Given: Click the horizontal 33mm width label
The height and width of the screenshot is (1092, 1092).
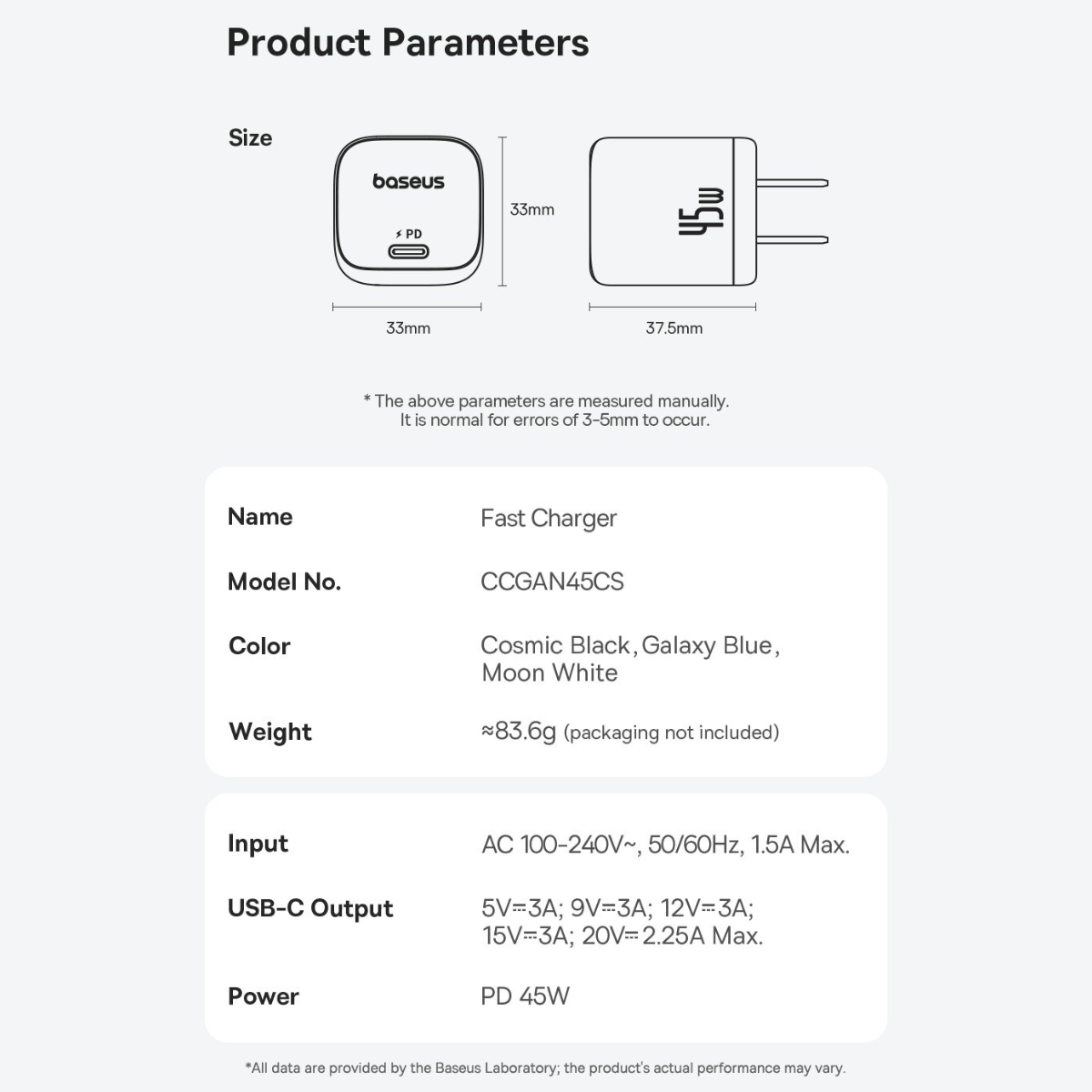Looking at the screenshot, I should [x=408, y=329].
